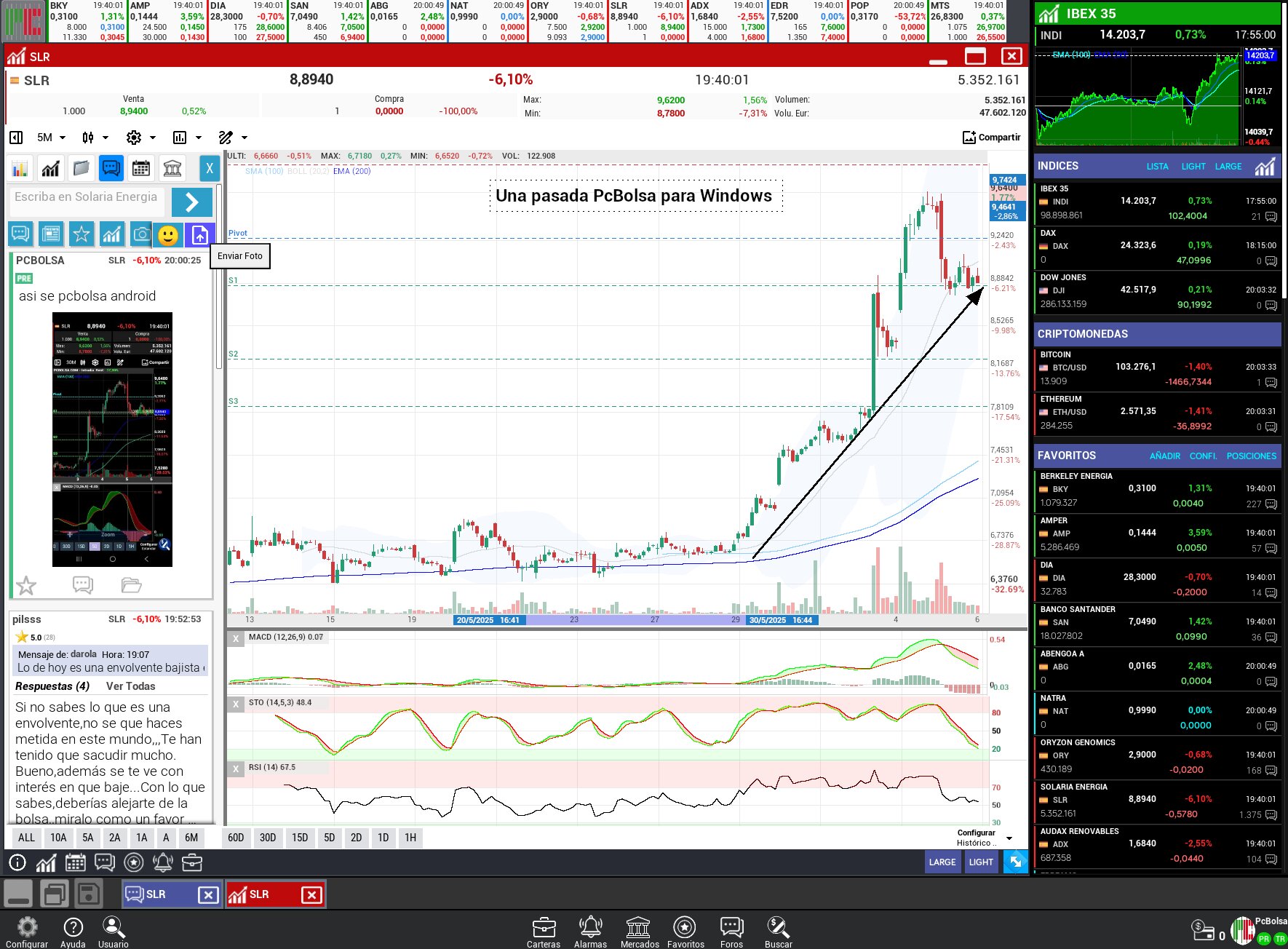Screen dimensions: 1288x949
Task: Open the 5M timeframe dropdown
Action: [51, 138]
